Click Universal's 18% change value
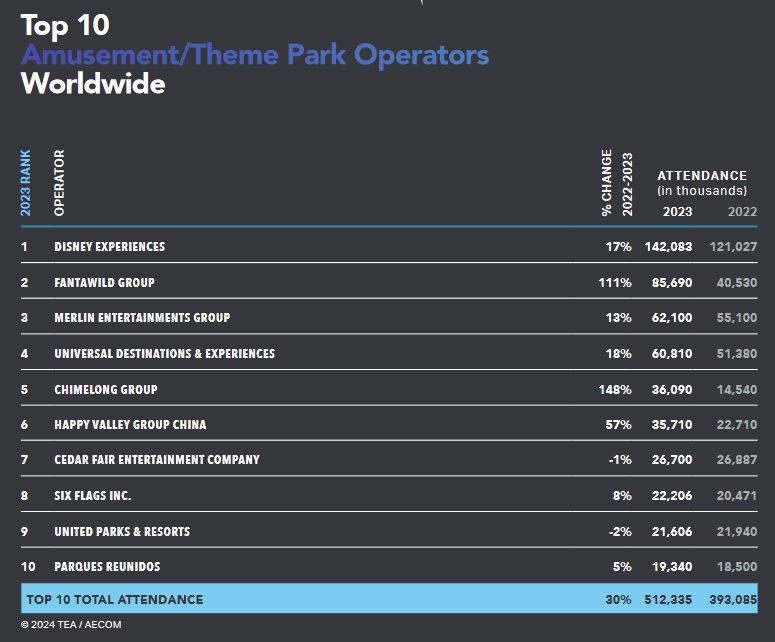775x642 pixels. [618, 354]
